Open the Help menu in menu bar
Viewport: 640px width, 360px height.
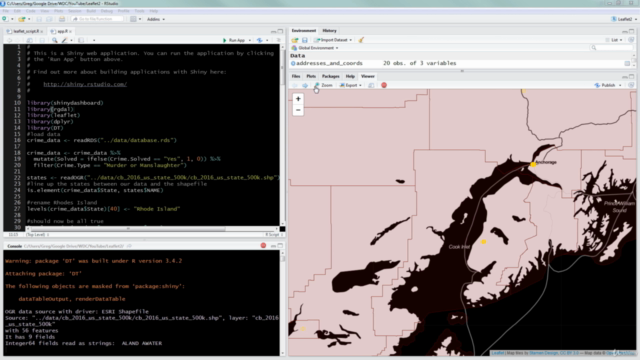coord(153,11)
